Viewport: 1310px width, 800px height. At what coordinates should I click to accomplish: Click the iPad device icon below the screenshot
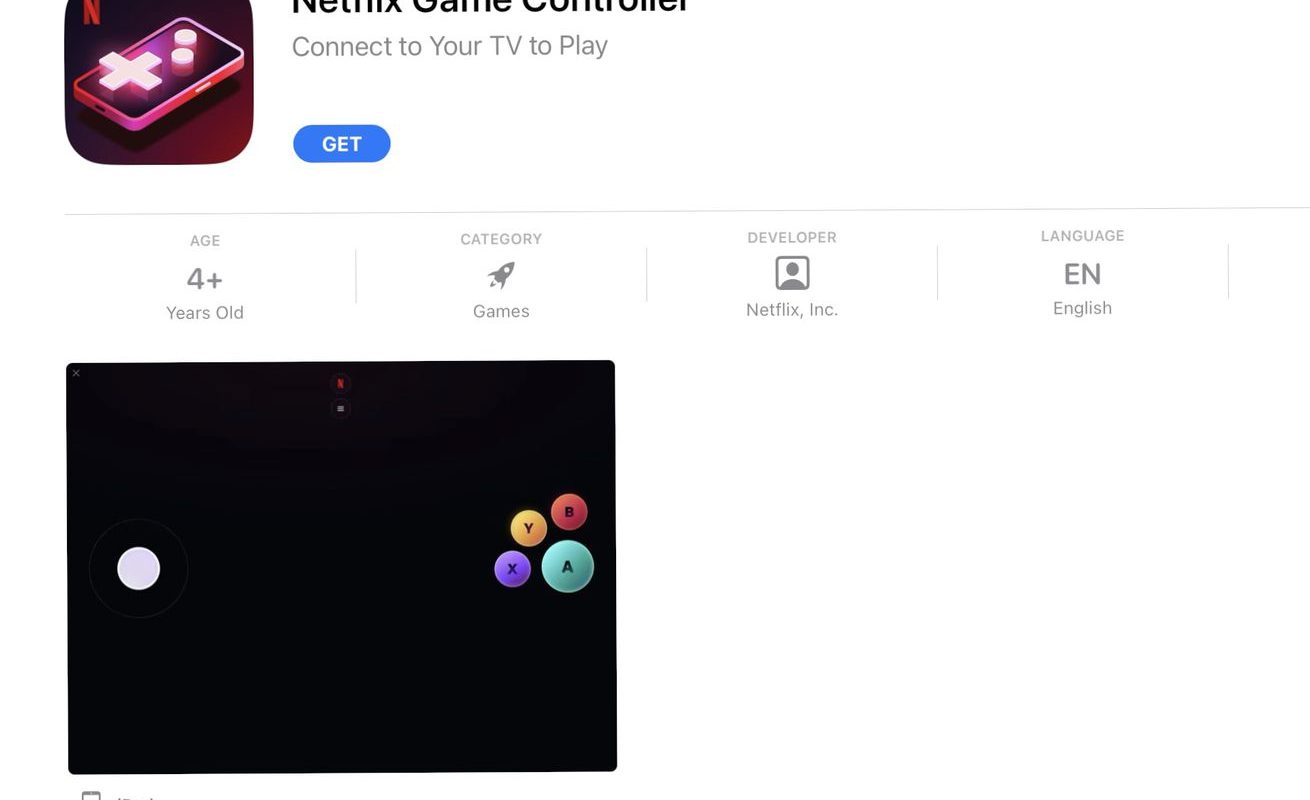(91, 796)
